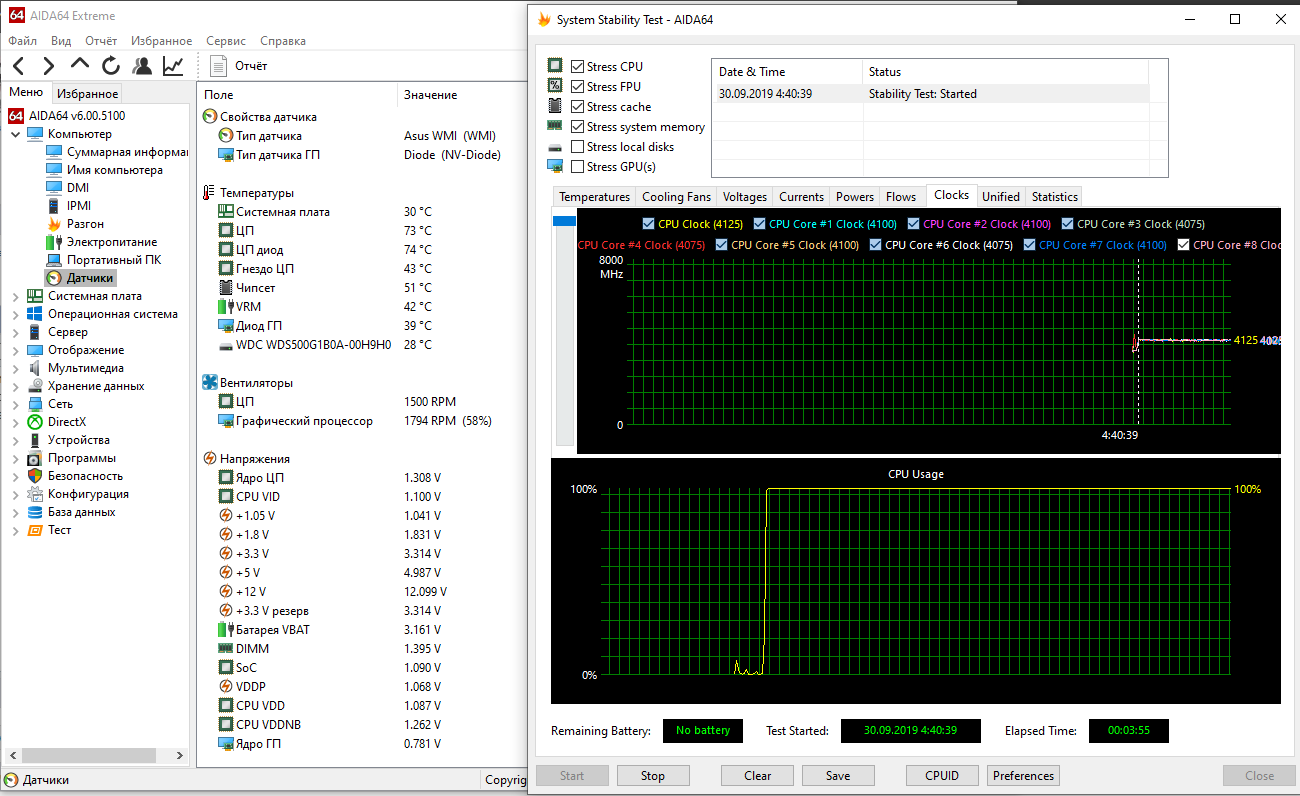Collapse the Компьютер tree node

15,134
